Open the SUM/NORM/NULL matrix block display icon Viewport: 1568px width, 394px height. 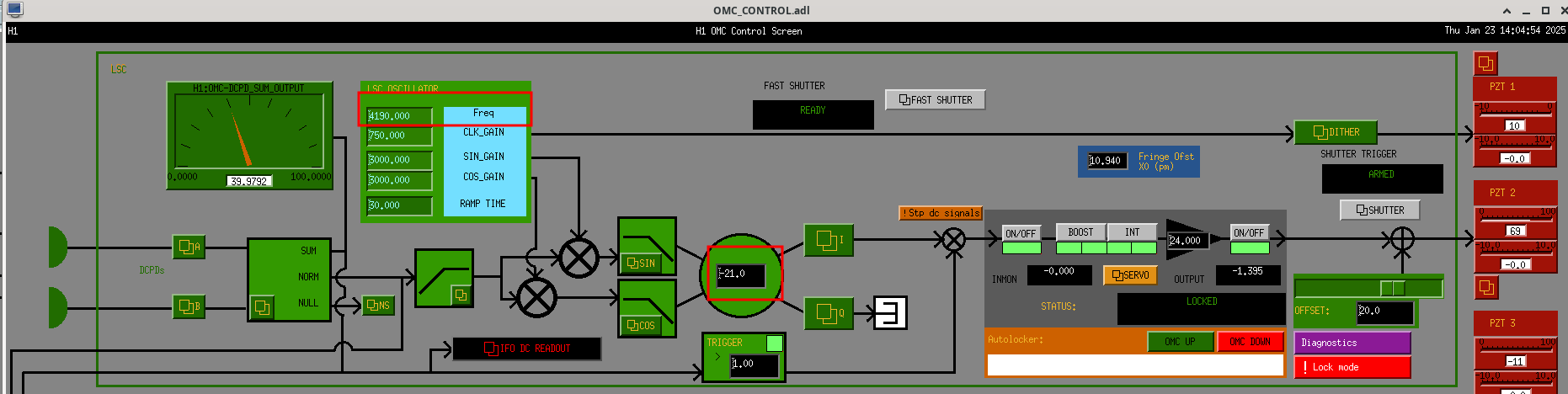tap(262, 307)
